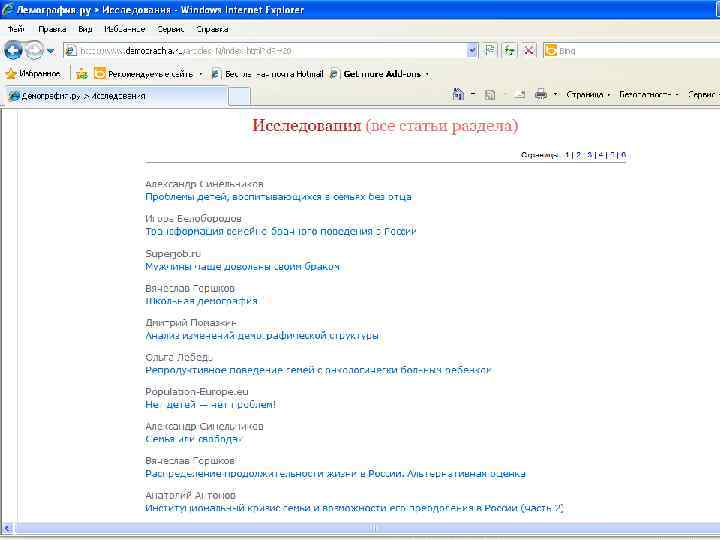Viewport: 720px width, 540px height.
Task: Open Favorites with the star Избранное button
Action: [33, 73]
